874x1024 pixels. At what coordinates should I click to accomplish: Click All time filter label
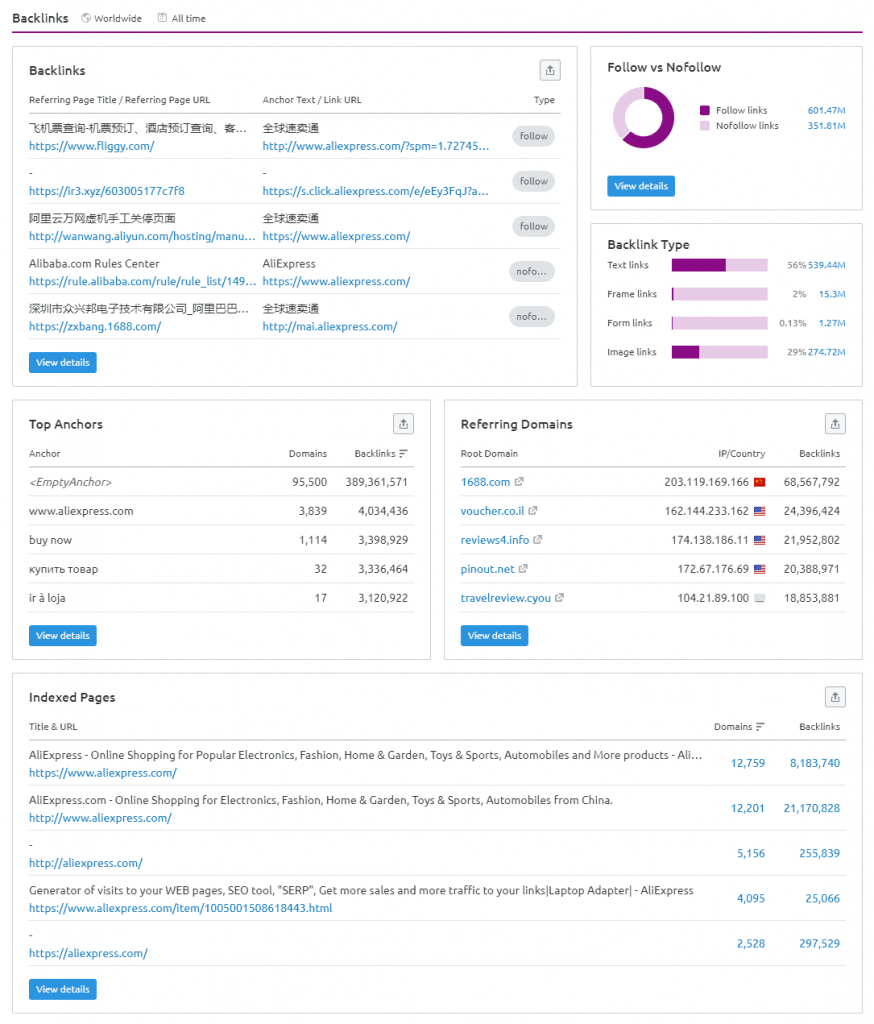point(189,18)
